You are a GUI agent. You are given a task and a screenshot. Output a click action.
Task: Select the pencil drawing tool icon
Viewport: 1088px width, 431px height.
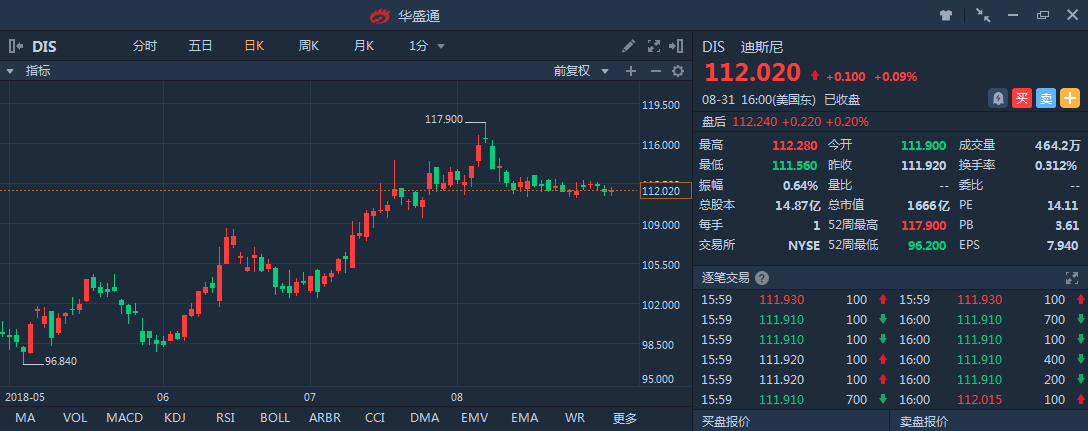point(628,47)
